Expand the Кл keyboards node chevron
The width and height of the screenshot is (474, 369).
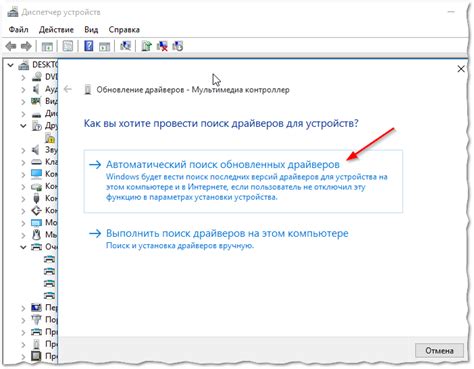[23, 162]
